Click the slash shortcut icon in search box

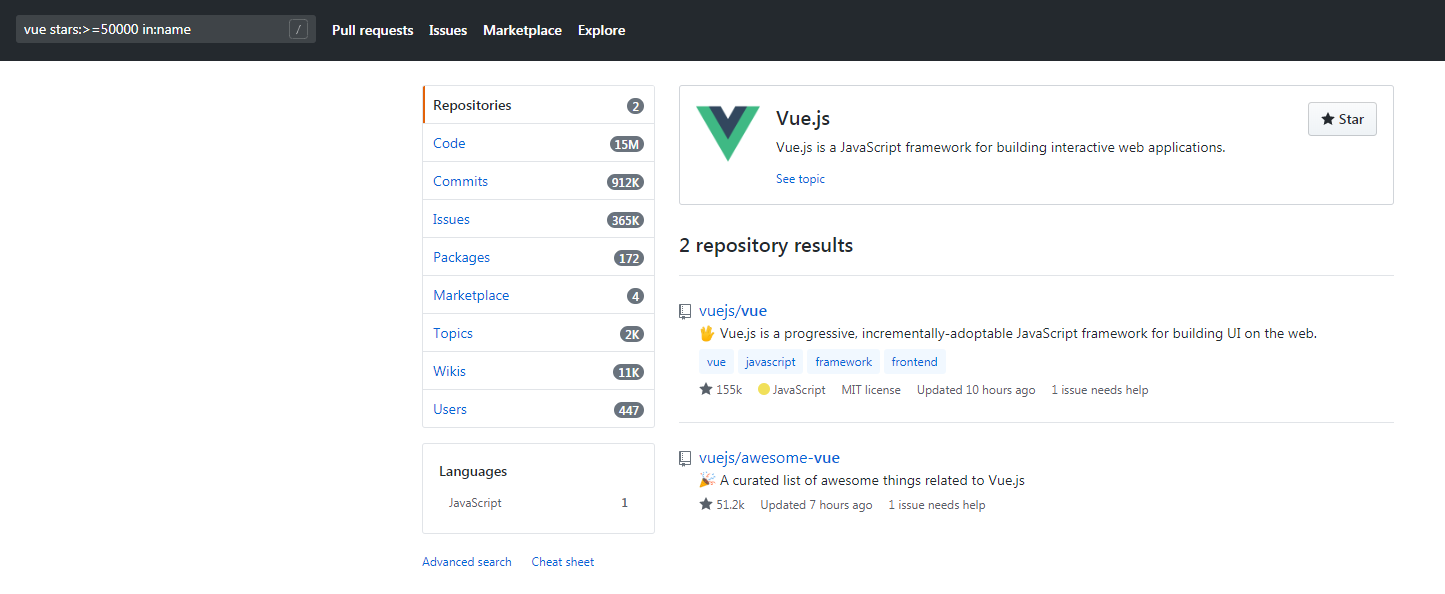pyautogui.click(x=298, y=30)
